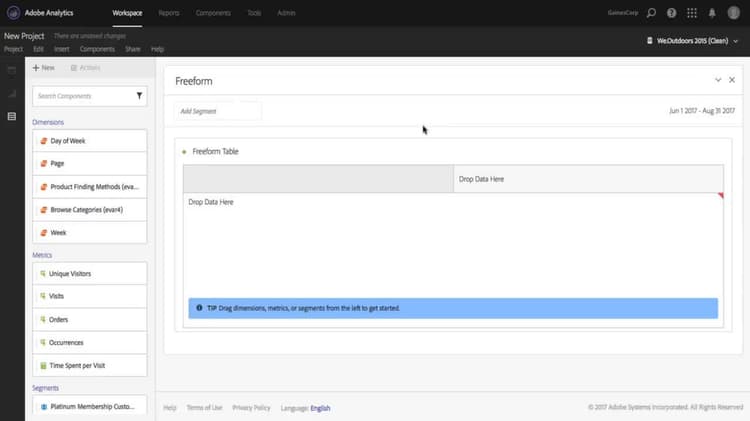Select the components icon in left rail
The width and height of the screenshot is (750, 421).
tap(12, 116)
